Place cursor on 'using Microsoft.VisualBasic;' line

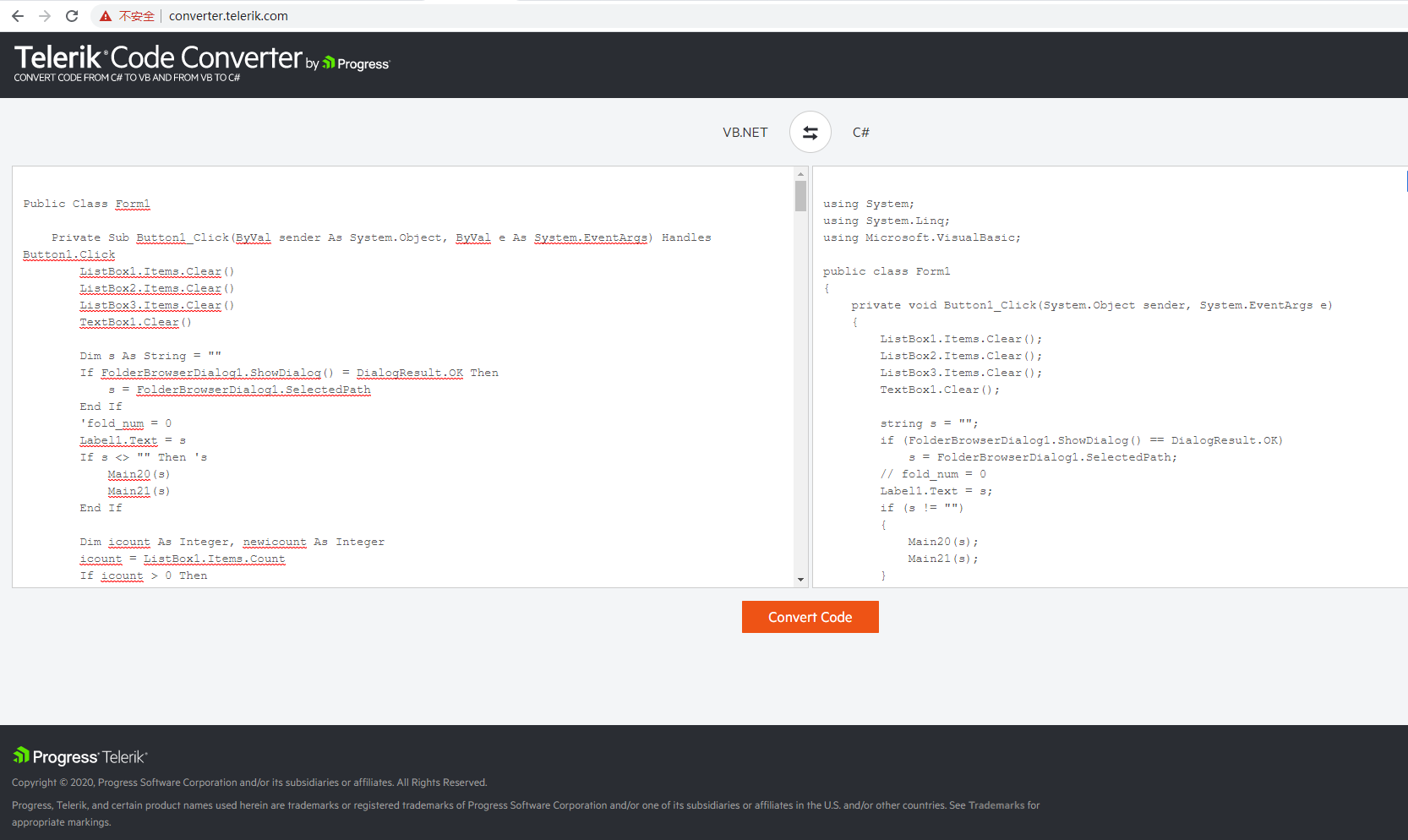pyautogui.click(x=922, y=237)
